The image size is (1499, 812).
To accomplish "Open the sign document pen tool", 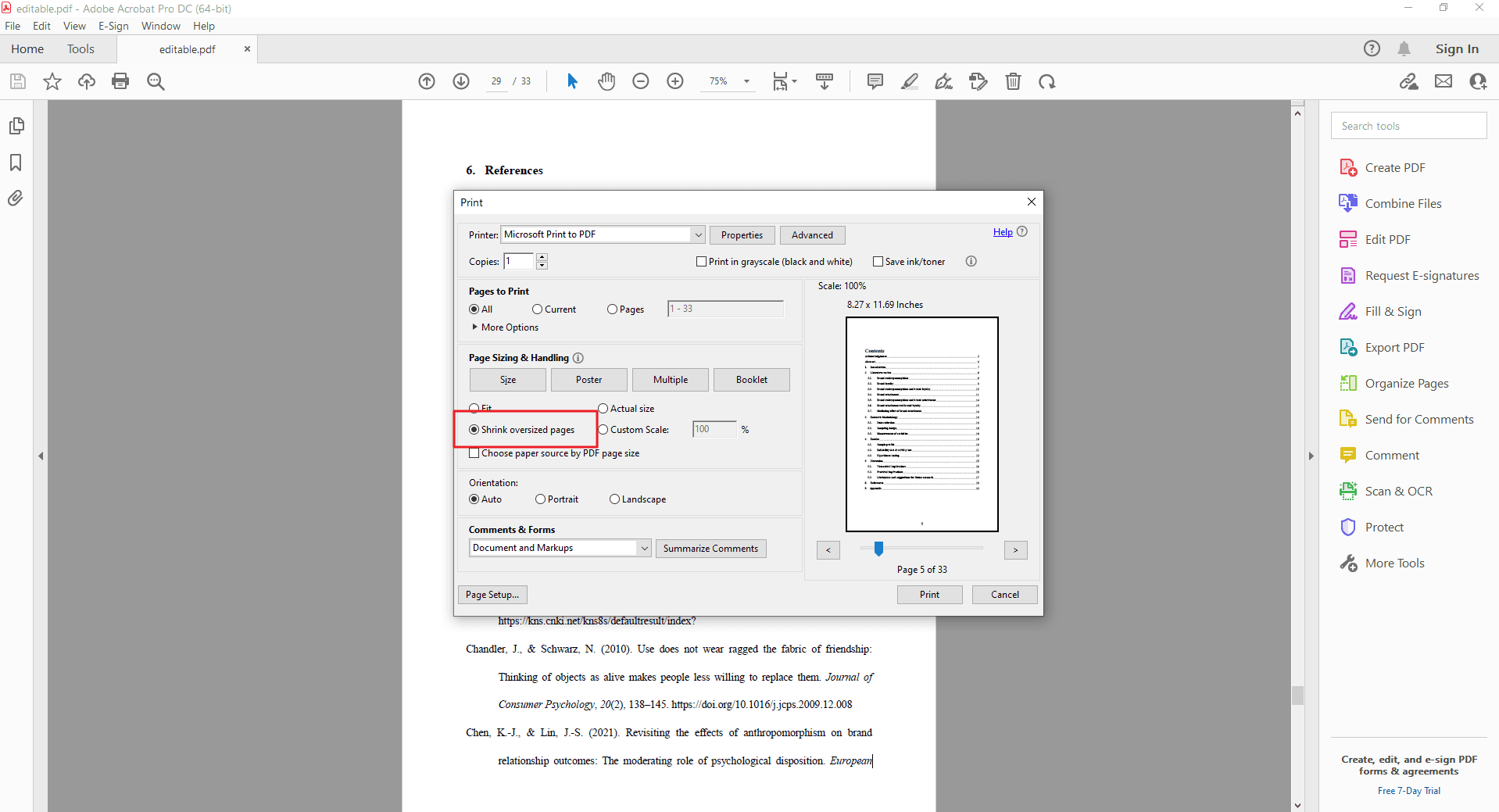I will [x=944, y=81].
